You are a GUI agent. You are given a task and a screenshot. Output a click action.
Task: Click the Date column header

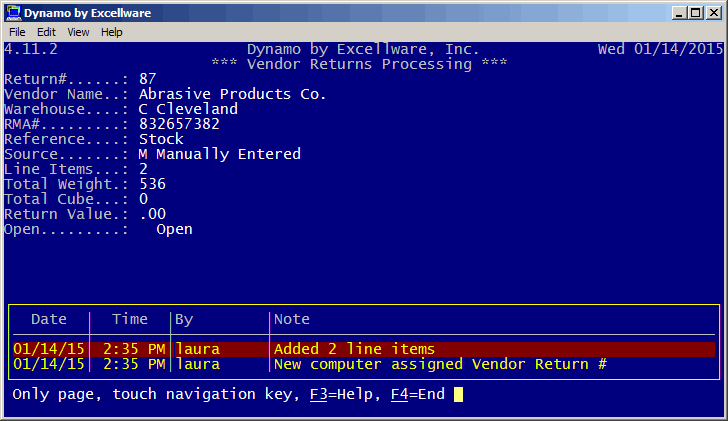tap(49, 319)
